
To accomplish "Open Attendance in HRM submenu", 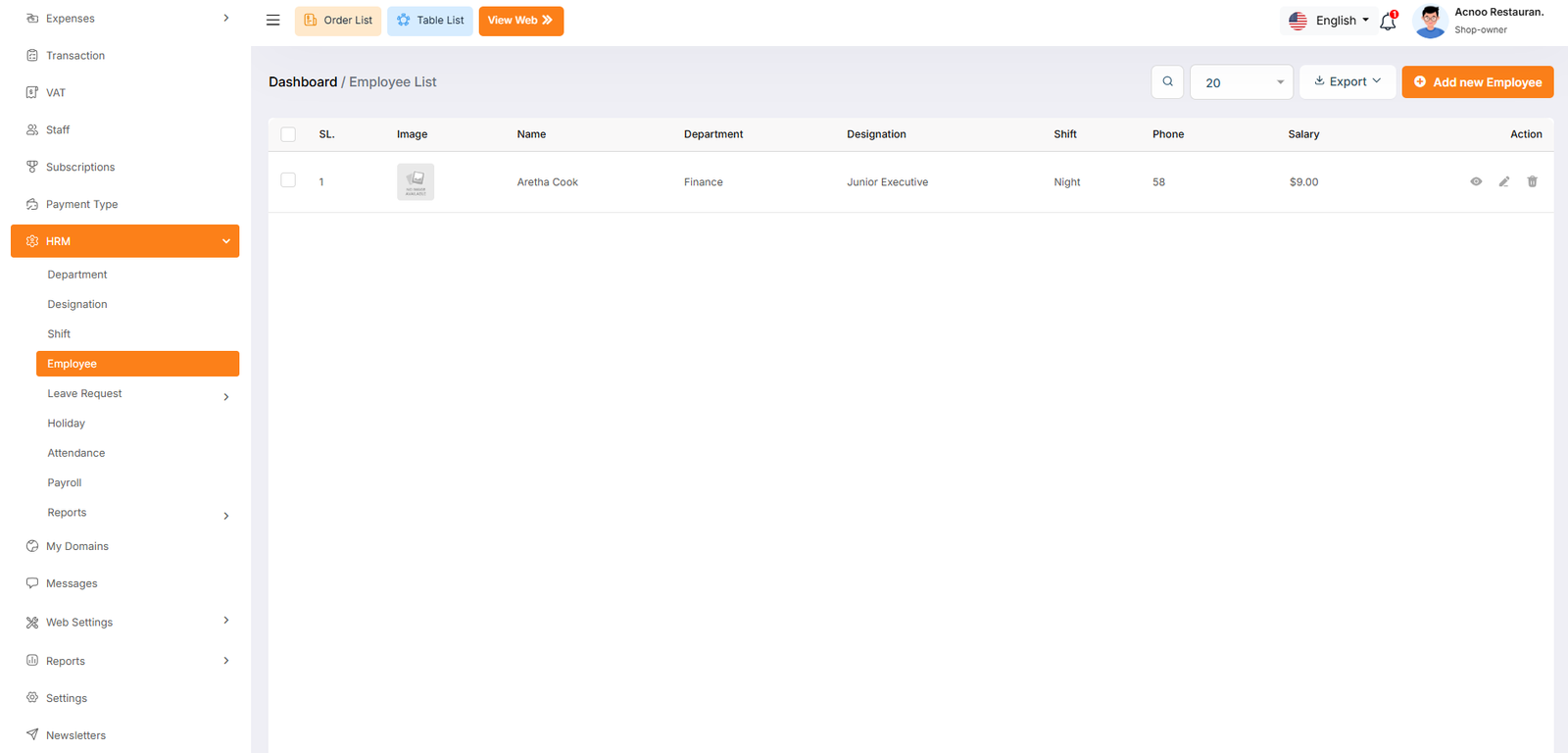I will 76,453.
